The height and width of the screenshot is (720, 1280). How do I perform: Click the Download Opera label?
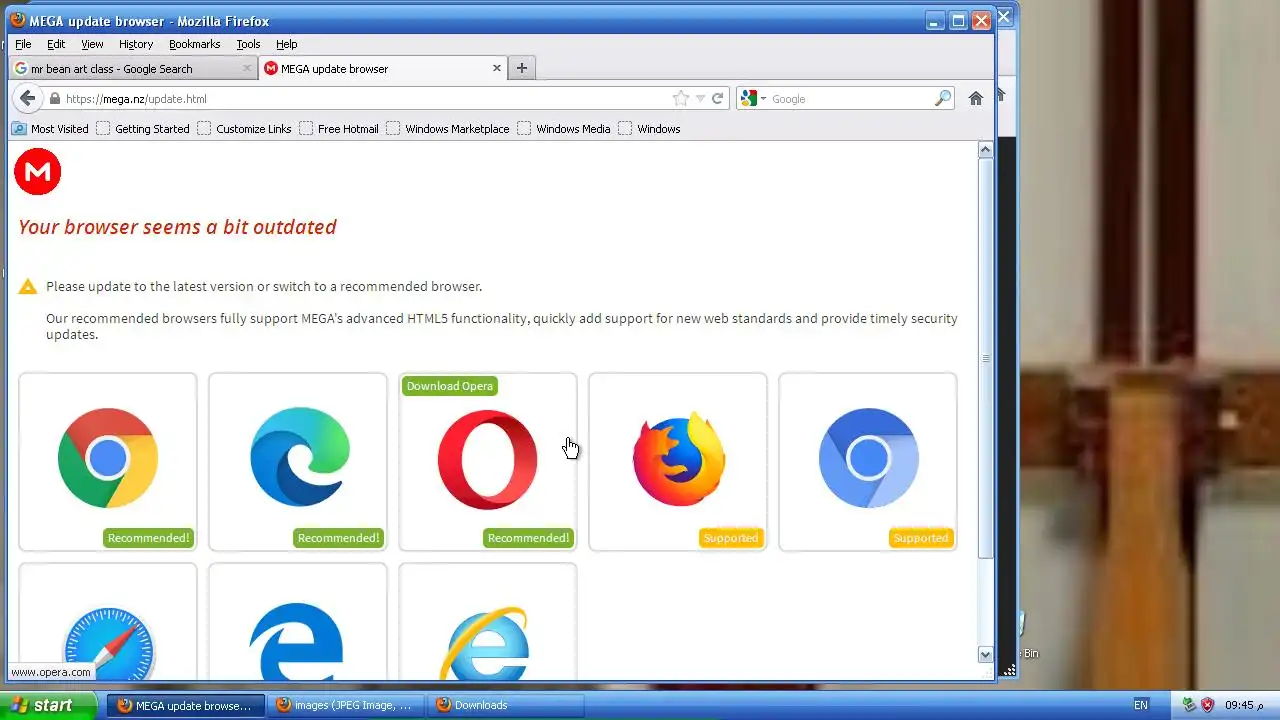pos(450,386)
